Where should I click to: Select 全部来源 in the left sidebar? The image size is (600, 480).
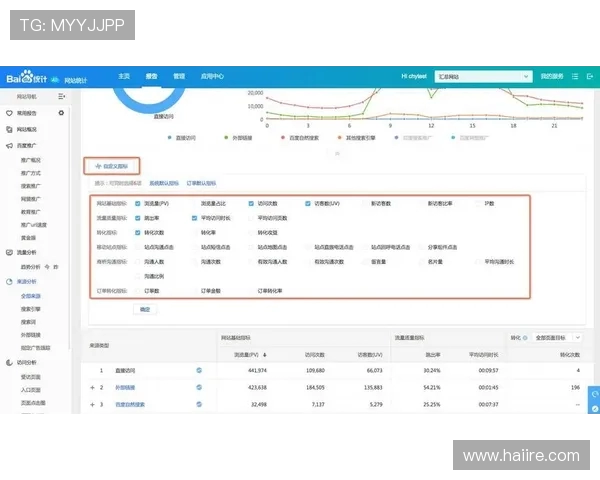32,297
